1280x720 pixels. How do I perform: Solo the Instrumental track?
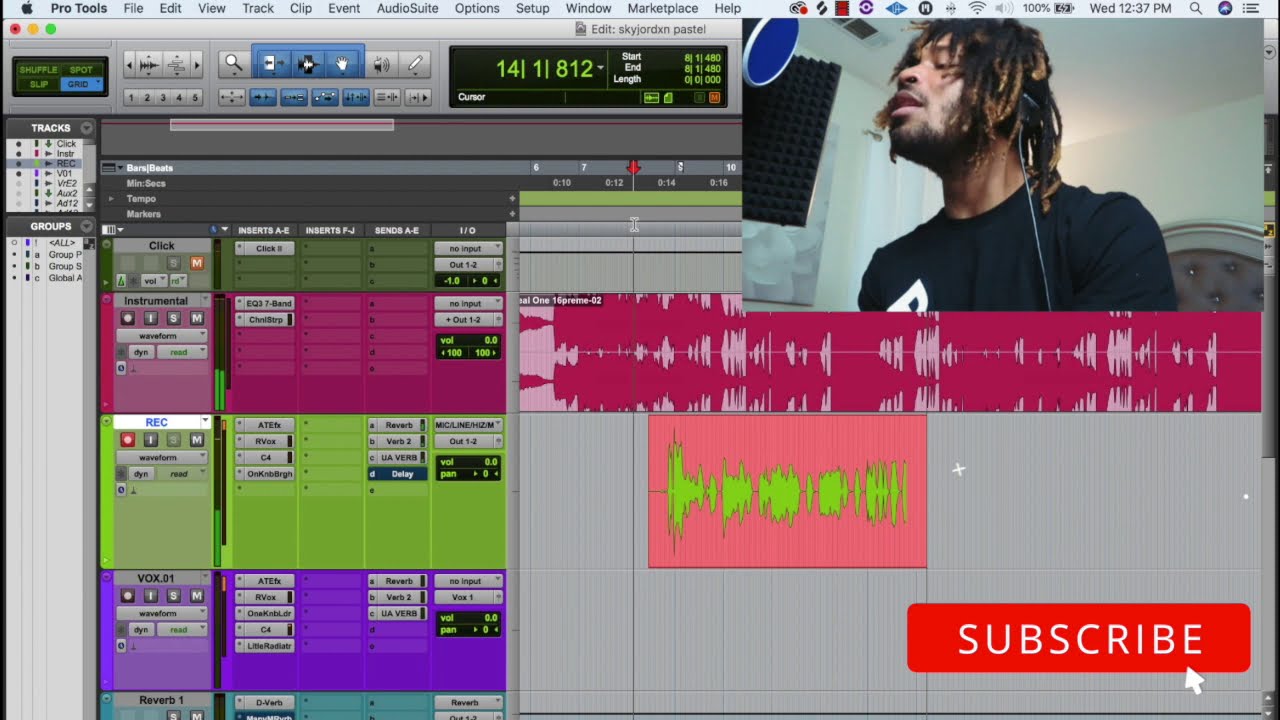[x=173, y=318]
